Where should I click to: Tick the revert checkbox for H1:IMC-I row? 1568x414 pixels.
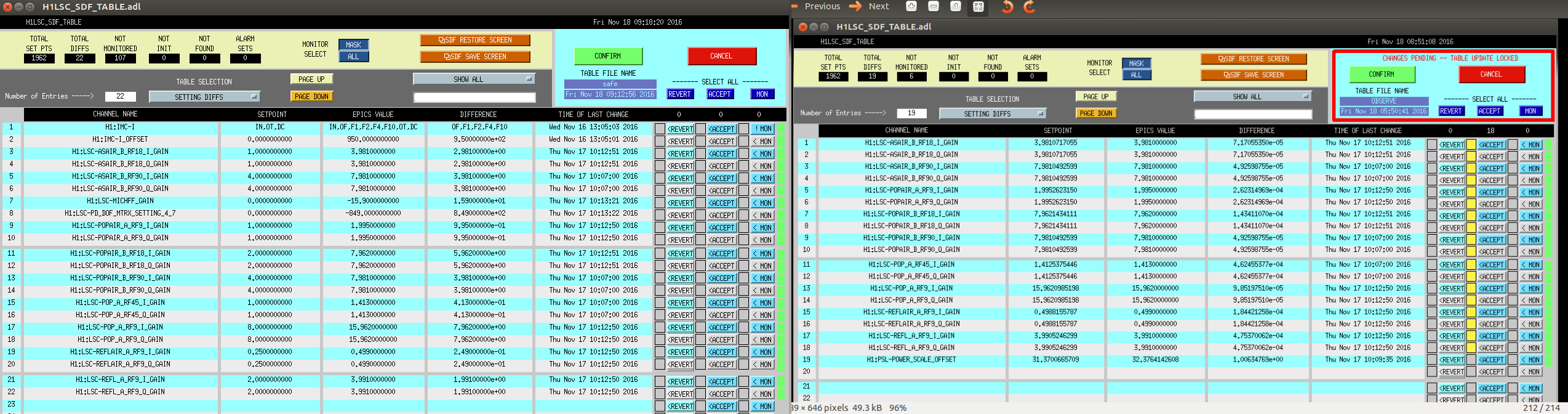tap(660, 129)
